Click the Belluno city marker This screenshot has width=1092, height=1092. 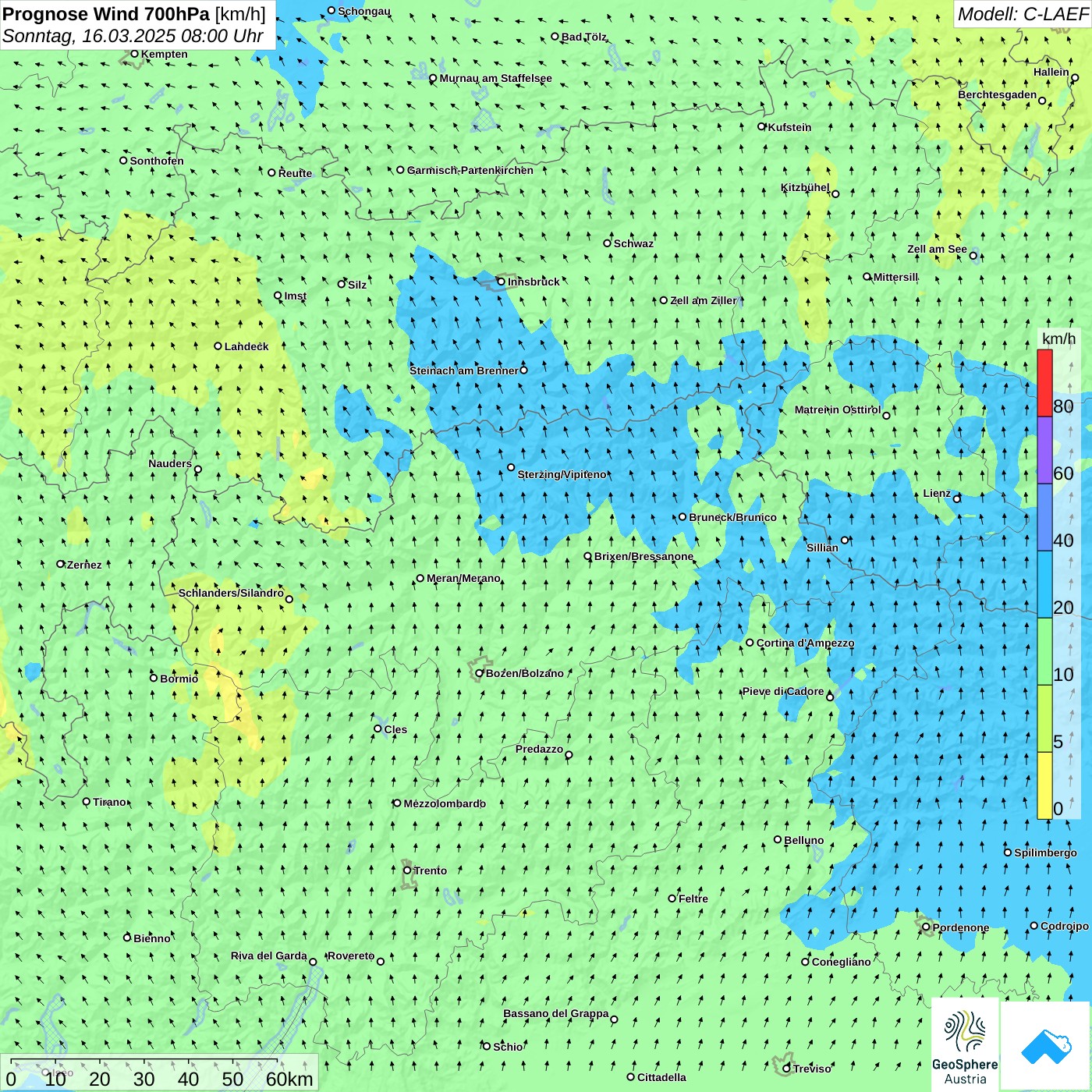(x=778, y=839)
